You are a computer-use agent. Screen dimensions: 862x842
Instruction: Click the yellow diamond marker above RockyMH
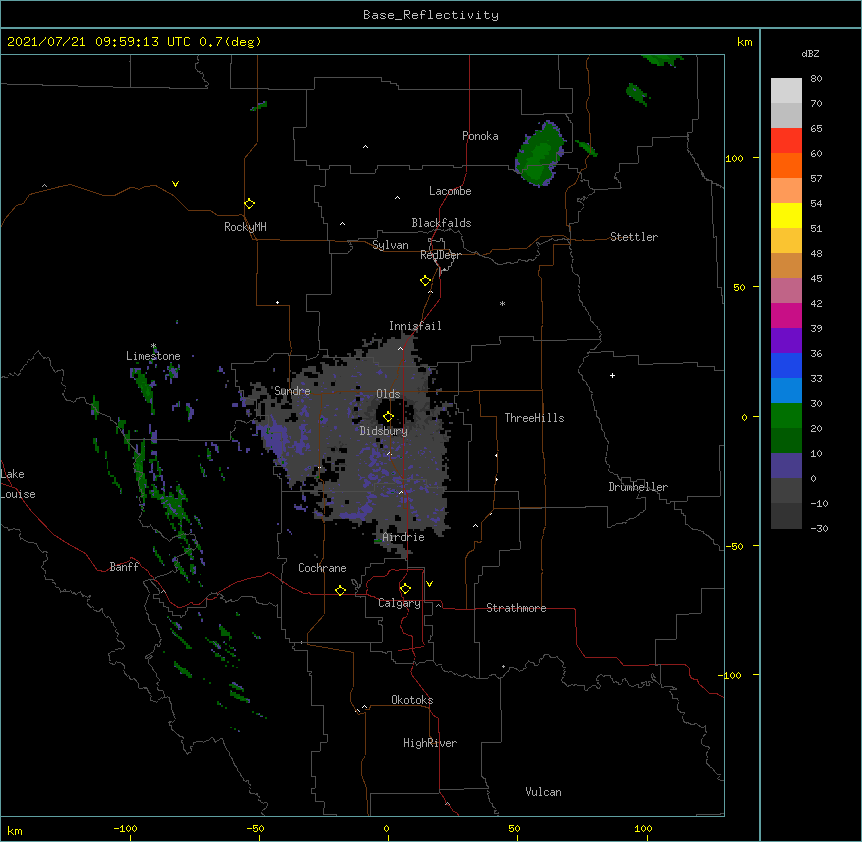250,204
